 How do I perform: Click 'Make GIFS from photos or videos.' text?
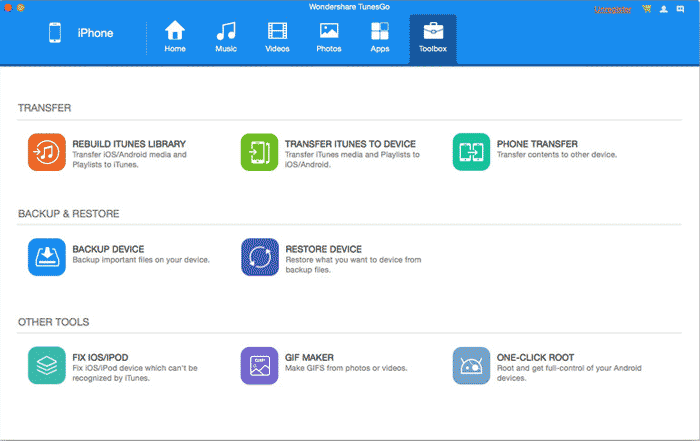346,368
